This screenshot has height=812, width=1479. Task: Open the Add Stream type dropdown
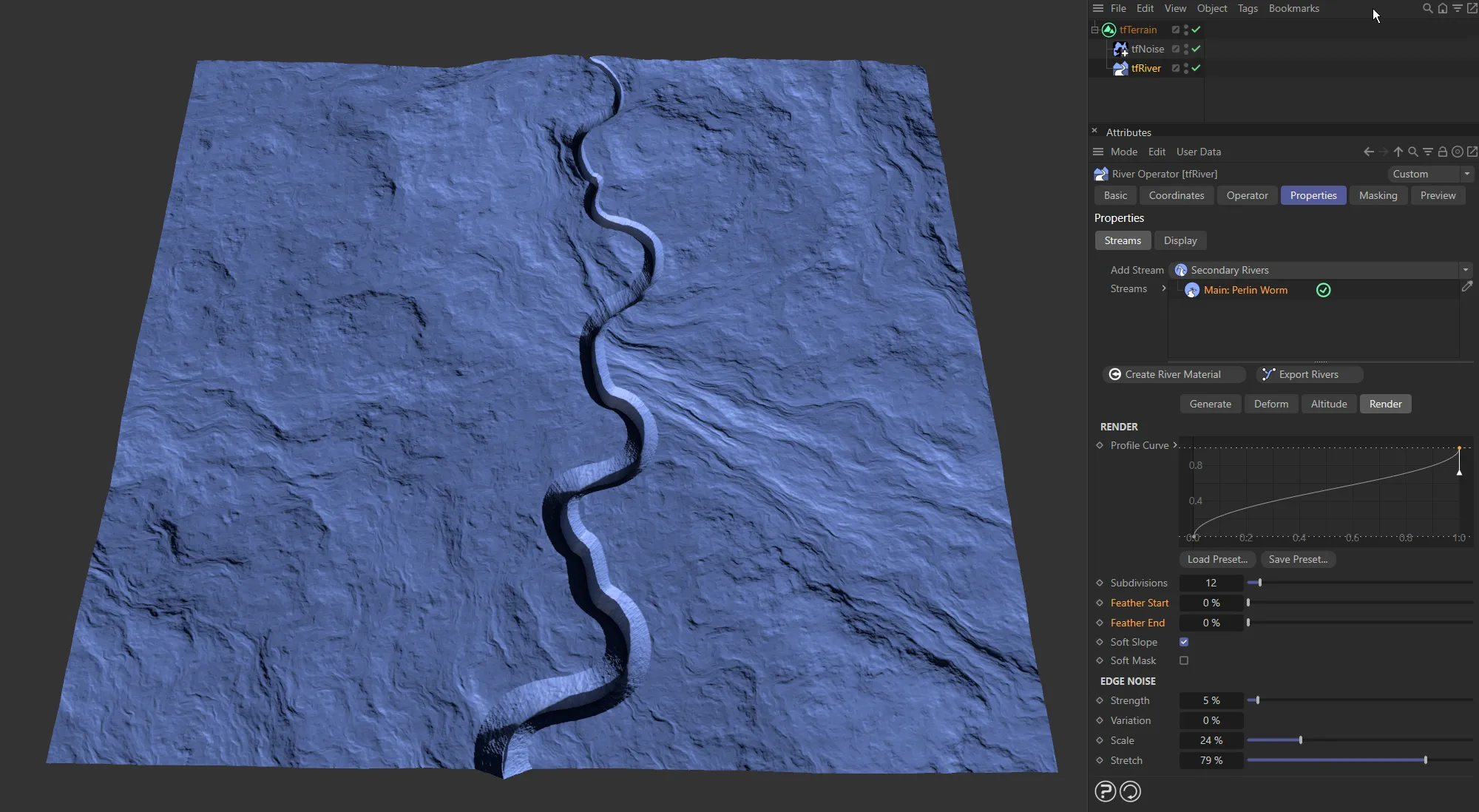[1466, 269]
